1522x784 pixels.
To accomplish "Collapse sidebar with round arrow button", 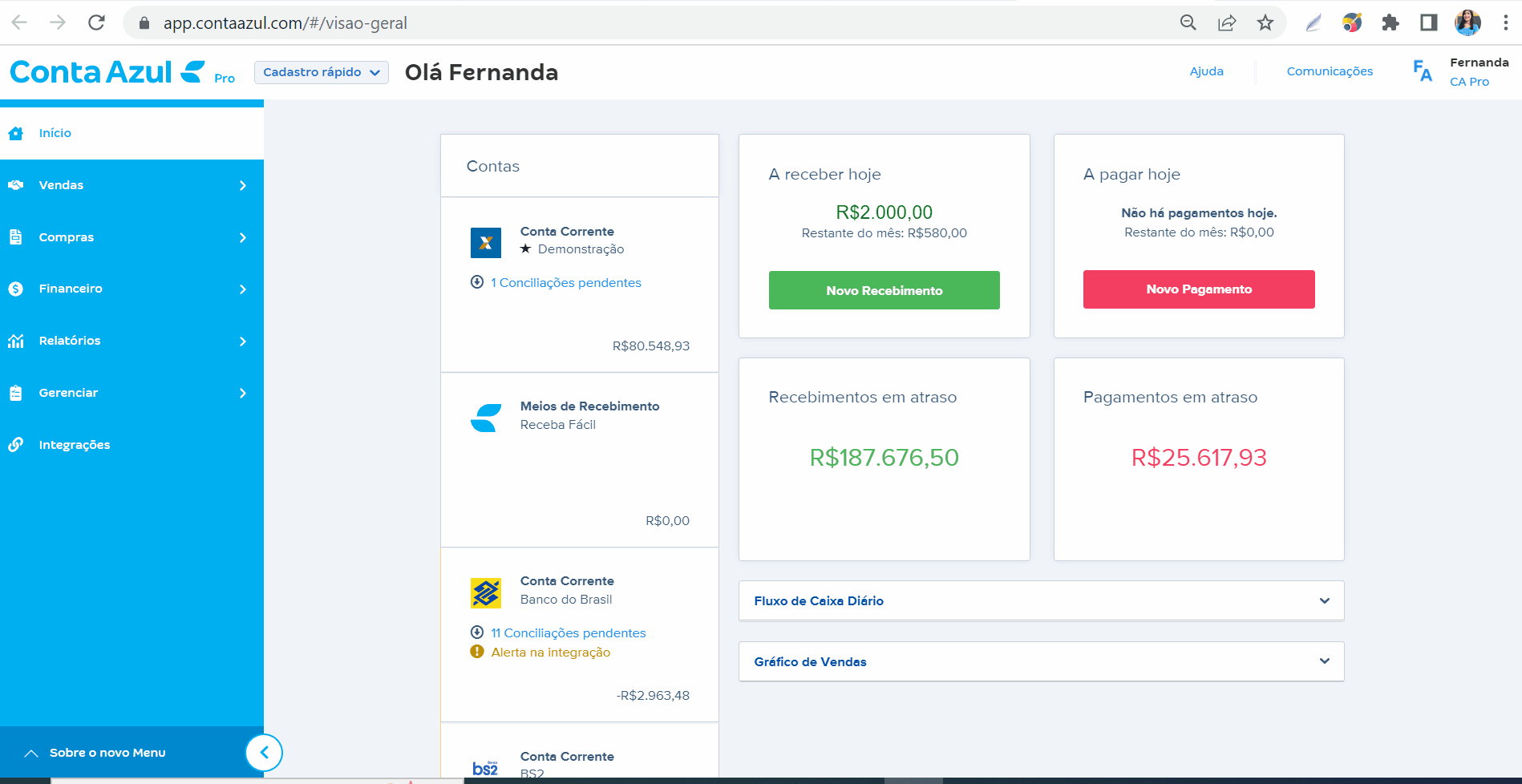I will (264, 753).
